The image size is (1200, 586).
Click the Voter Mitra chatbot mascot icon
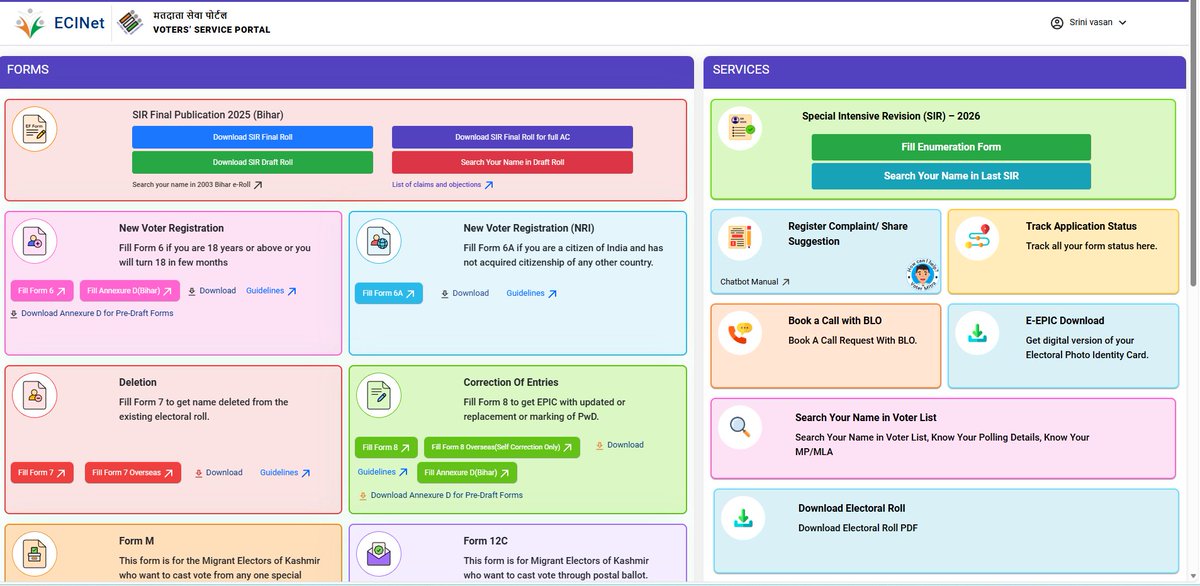tap(923, 273)
